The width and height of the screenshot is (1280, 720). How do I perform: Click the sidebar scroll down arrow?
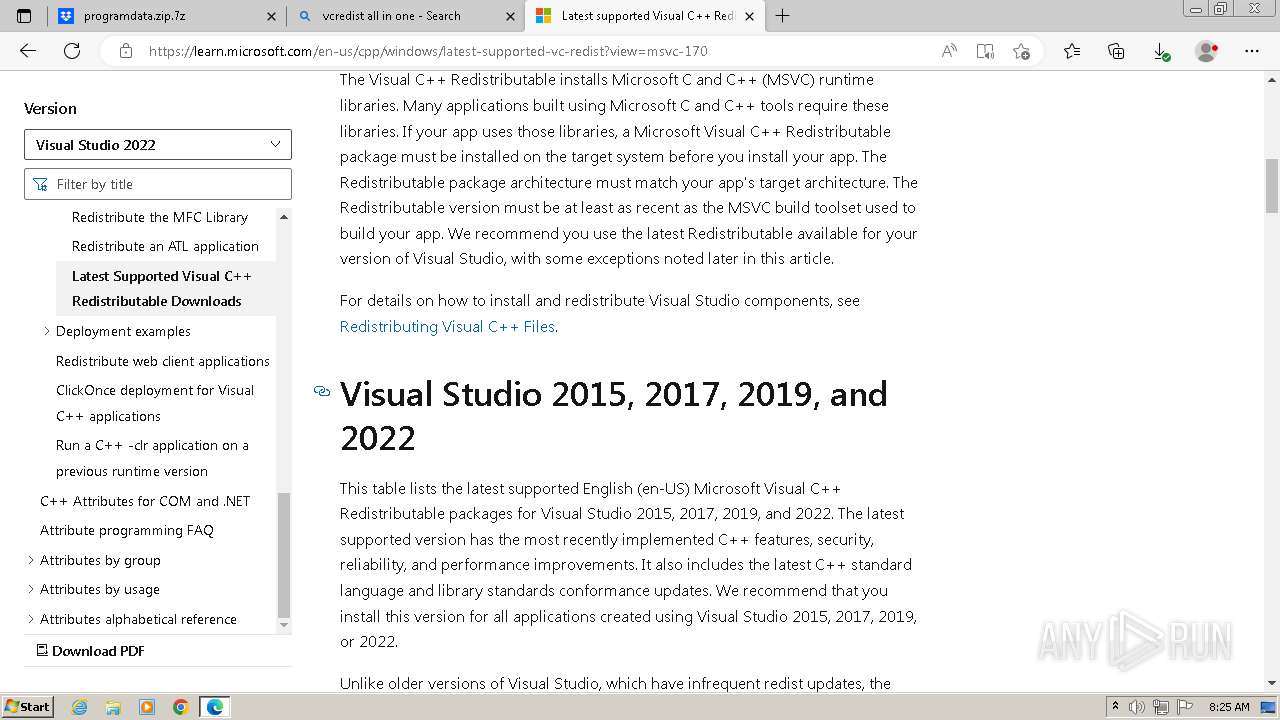[284, 625]
